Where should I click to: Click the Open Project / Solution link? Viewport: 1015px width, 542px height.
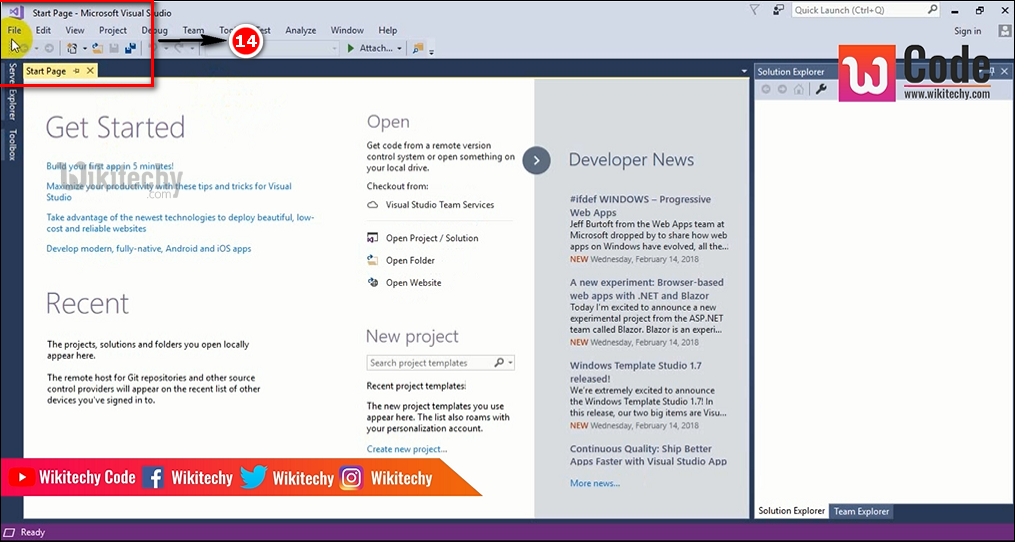coord(432,238)
